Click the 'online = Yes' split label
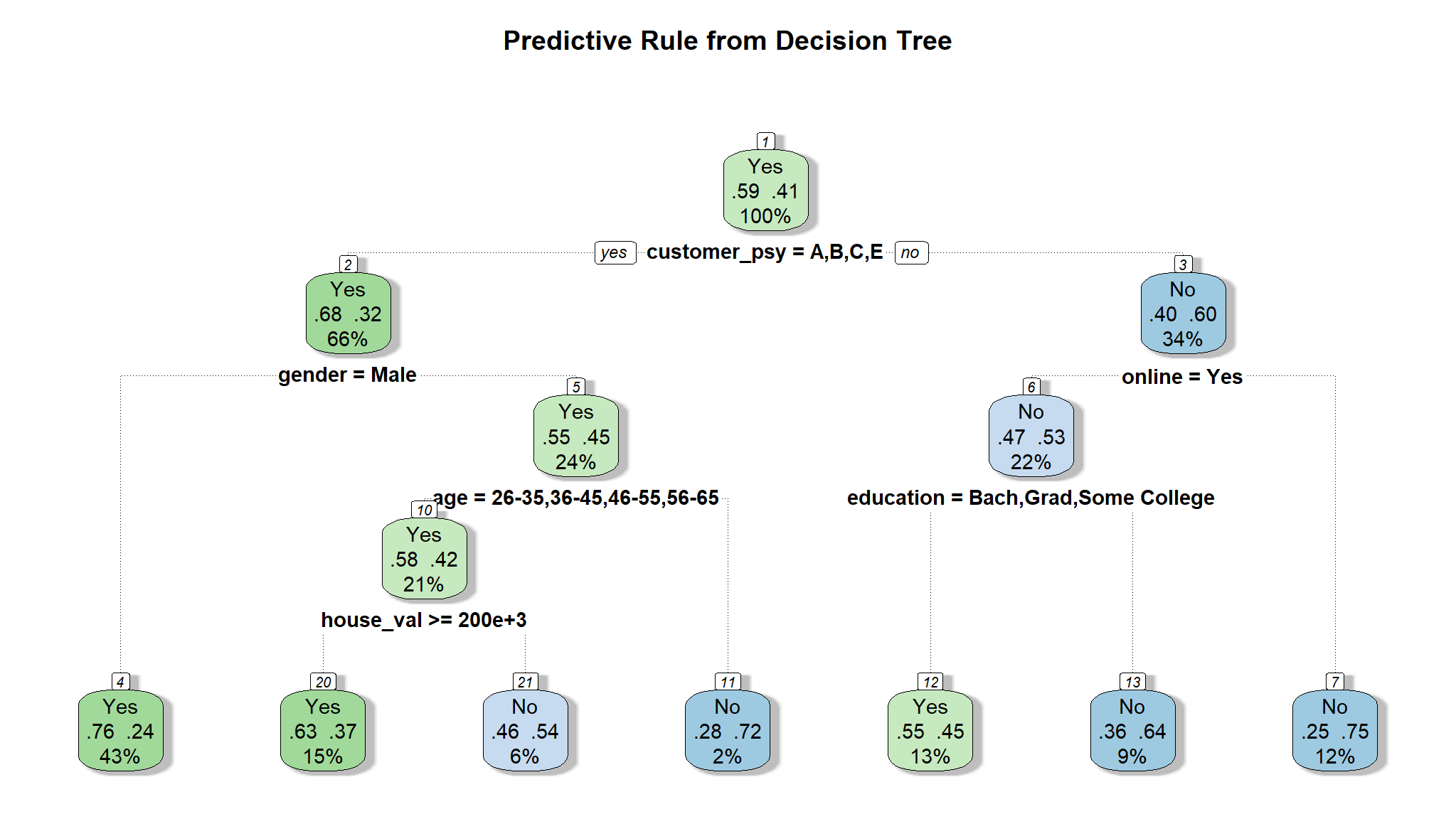The width and height of the screenshot is (1456, 819). 1182,377
